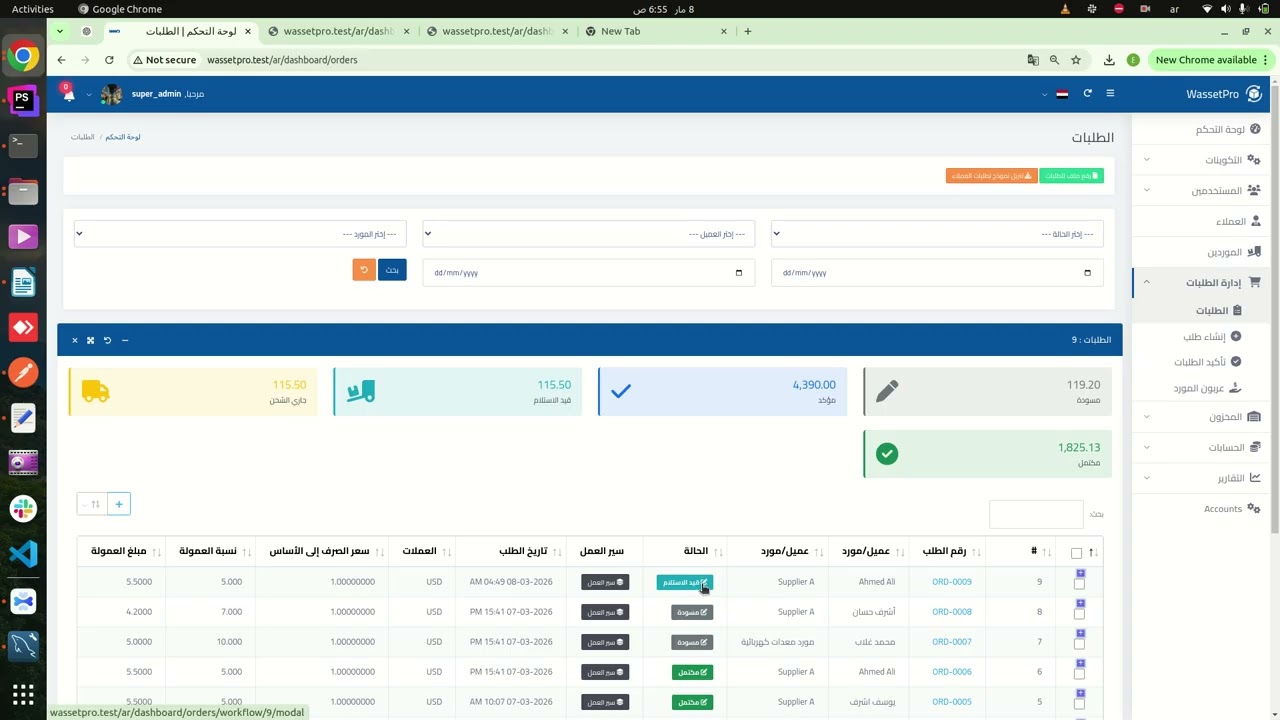Open order link ORD-0009
The image size is (1280, 720).
point(951,582)
